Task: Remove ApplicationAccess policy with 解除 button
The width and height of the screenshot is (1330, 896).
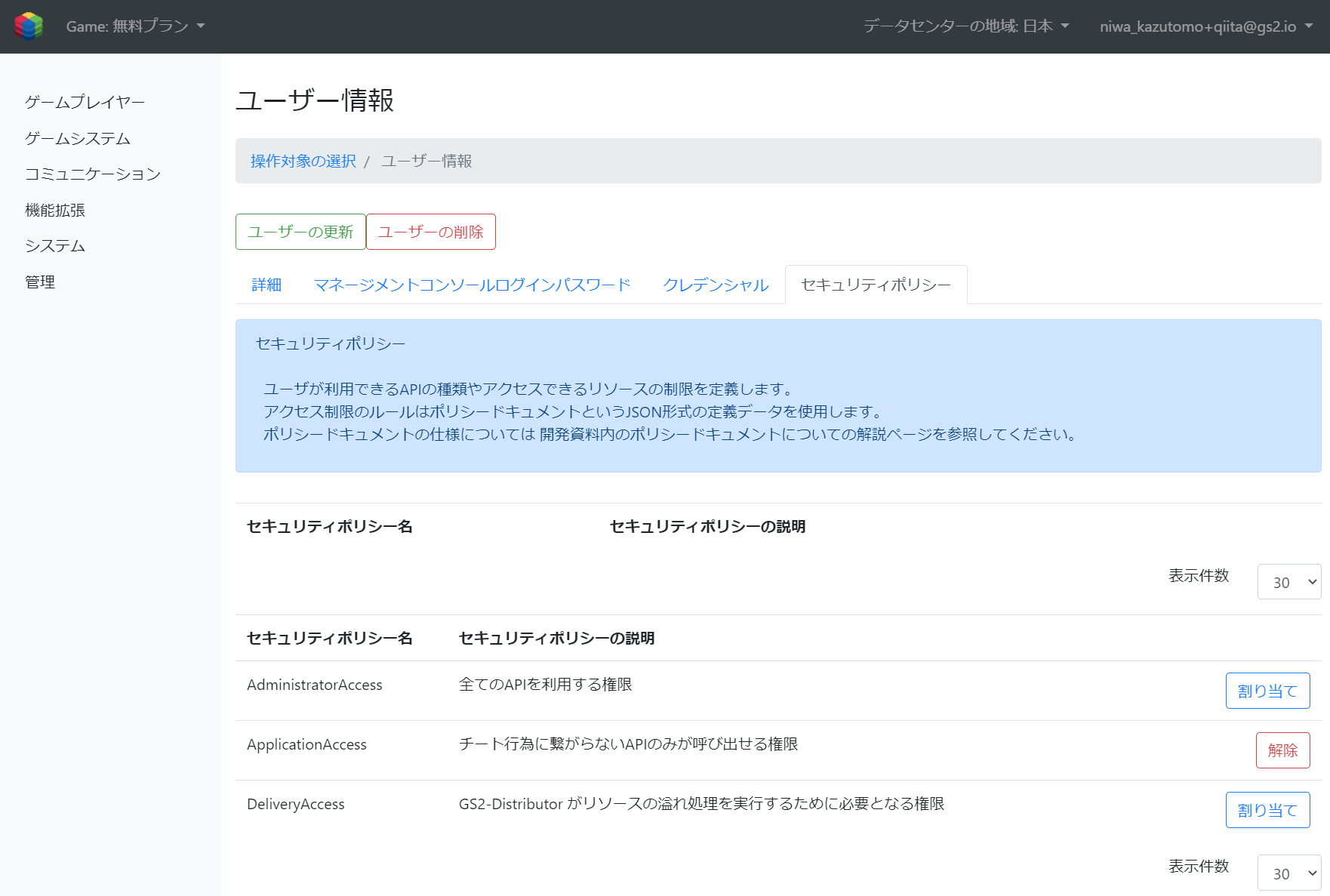Action: coord(1282,750)
